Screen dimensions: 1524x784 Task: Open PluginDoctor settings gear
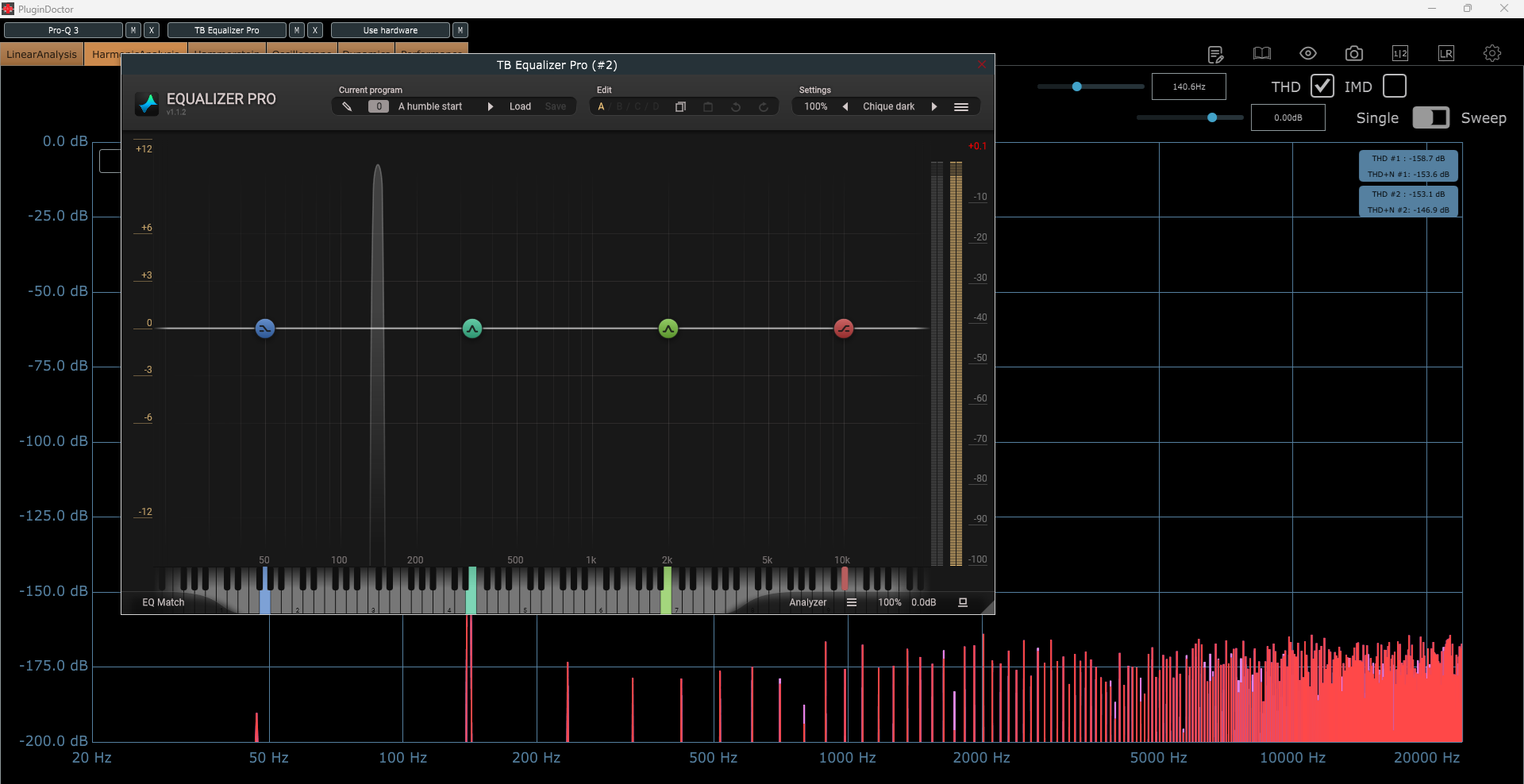(1492, 53)
